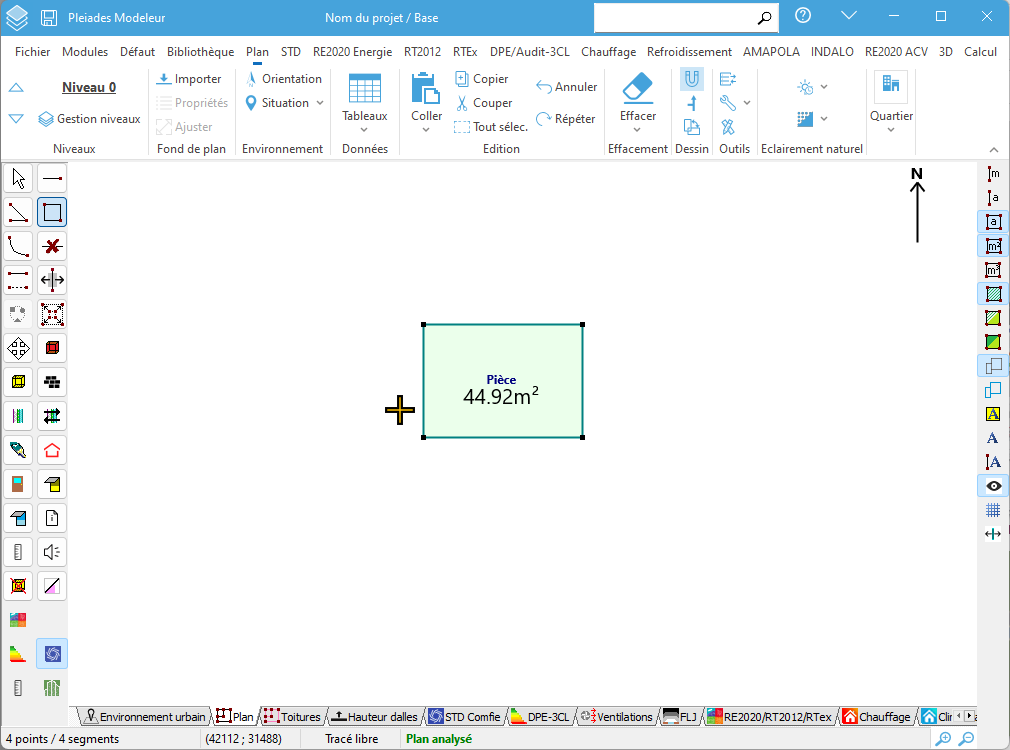The height and width of the screenshot is (750, 1010).
Task: Switch to the Ventilations bottom tab
Action: pyautogui.click(x=616, y=716)
